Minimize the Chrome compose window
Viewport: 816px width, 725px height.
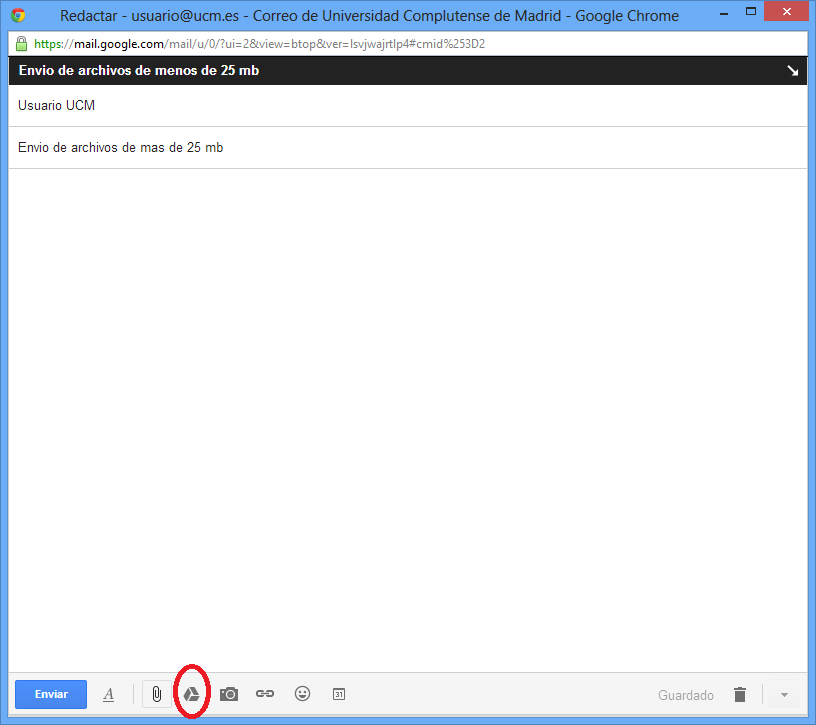(724, 12)
